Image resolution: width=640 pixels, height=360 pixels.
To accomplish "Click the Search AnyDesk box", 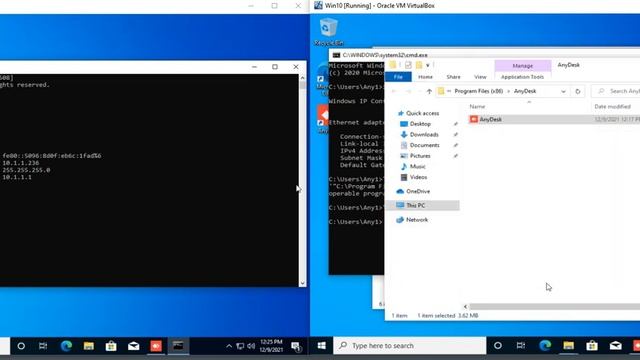I will [616, 91].
